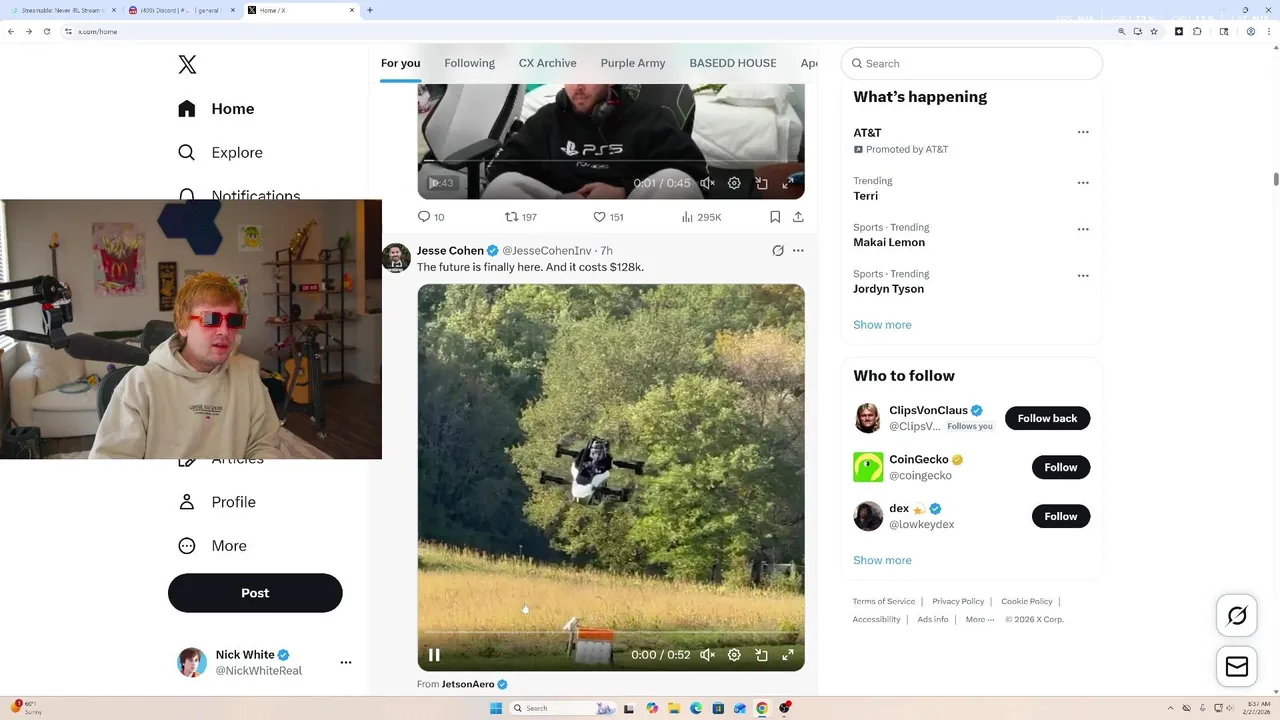Open ClipsVonClaus profile avatar
1280x720 pixels.
[x=868, y=418]
